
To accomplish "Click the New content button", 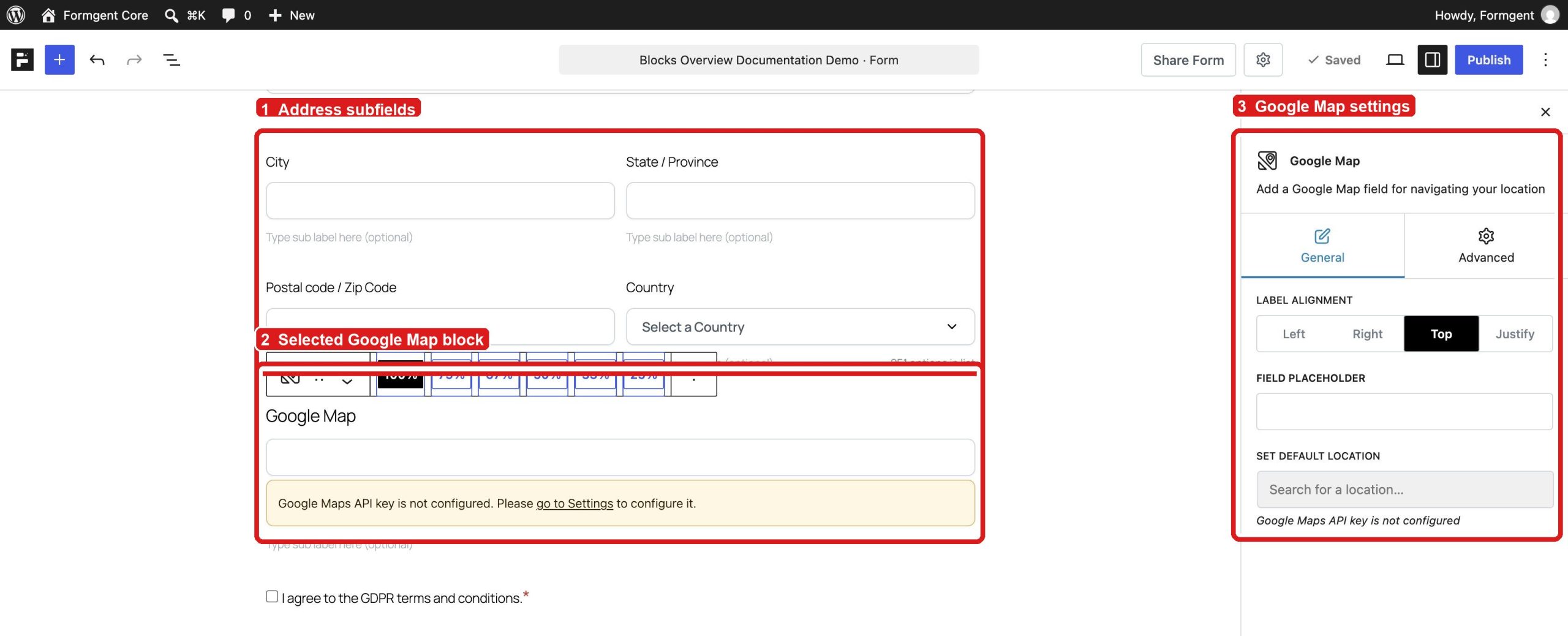I will (292, 15).
